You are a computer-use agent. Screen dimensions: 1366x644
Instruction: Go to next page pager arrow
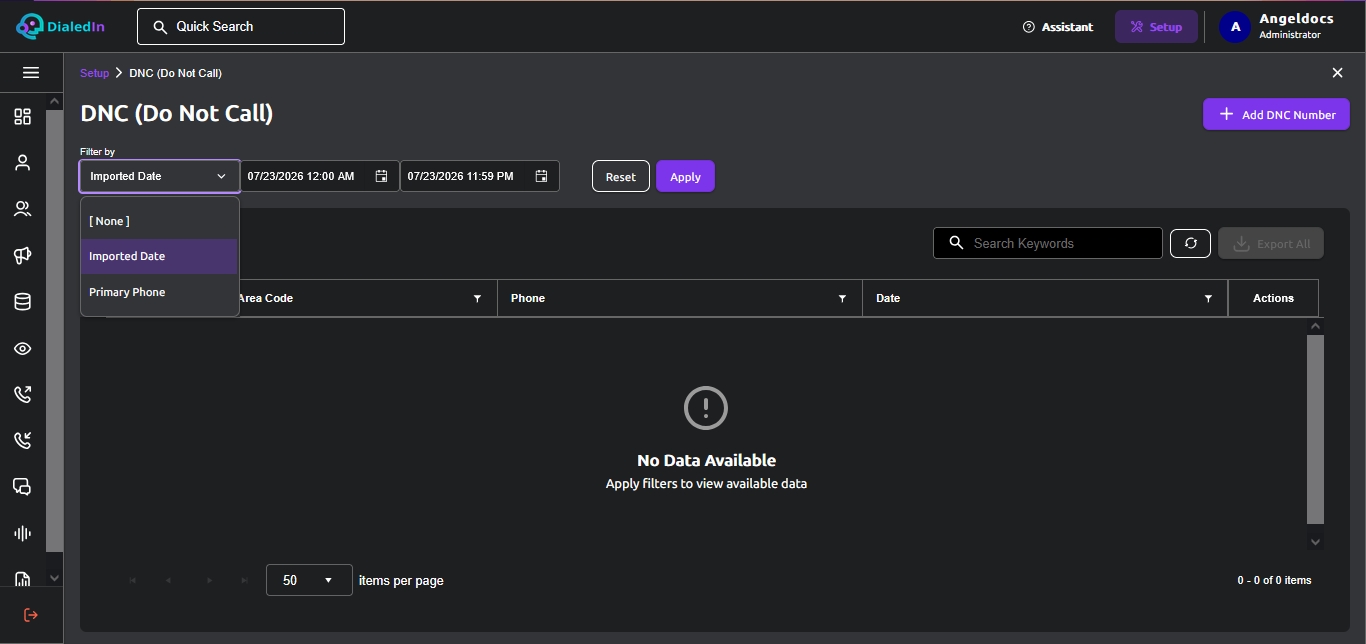pyautogui.click(x=209, y=580)
